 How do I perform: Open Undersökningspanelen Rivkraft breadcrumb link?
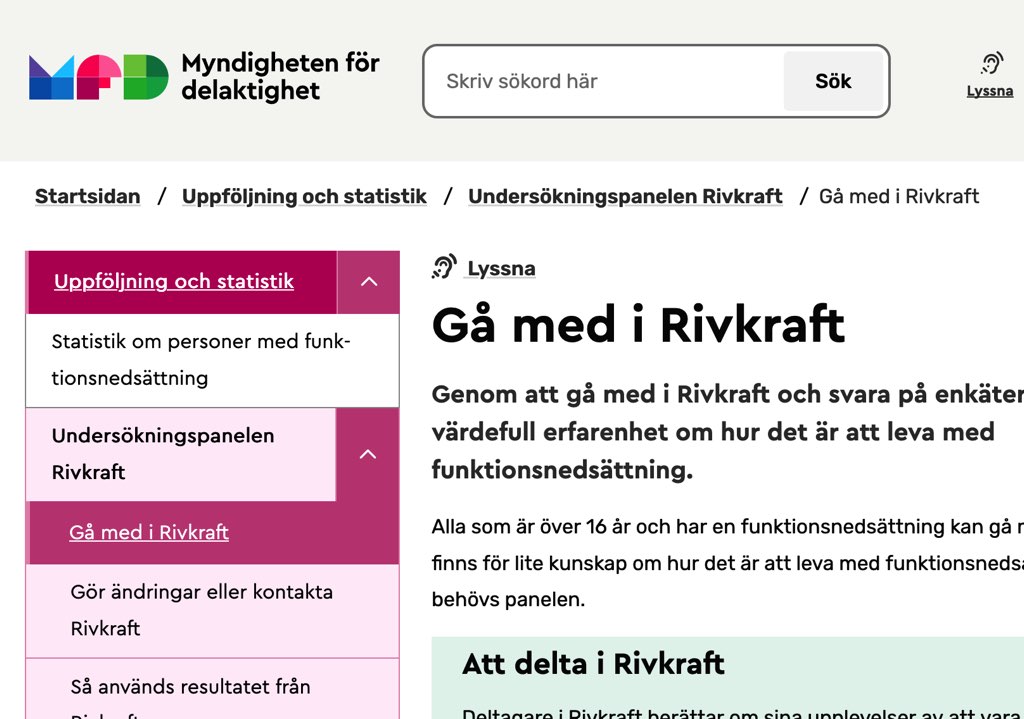pyautogui.click(x=625, y=196)
